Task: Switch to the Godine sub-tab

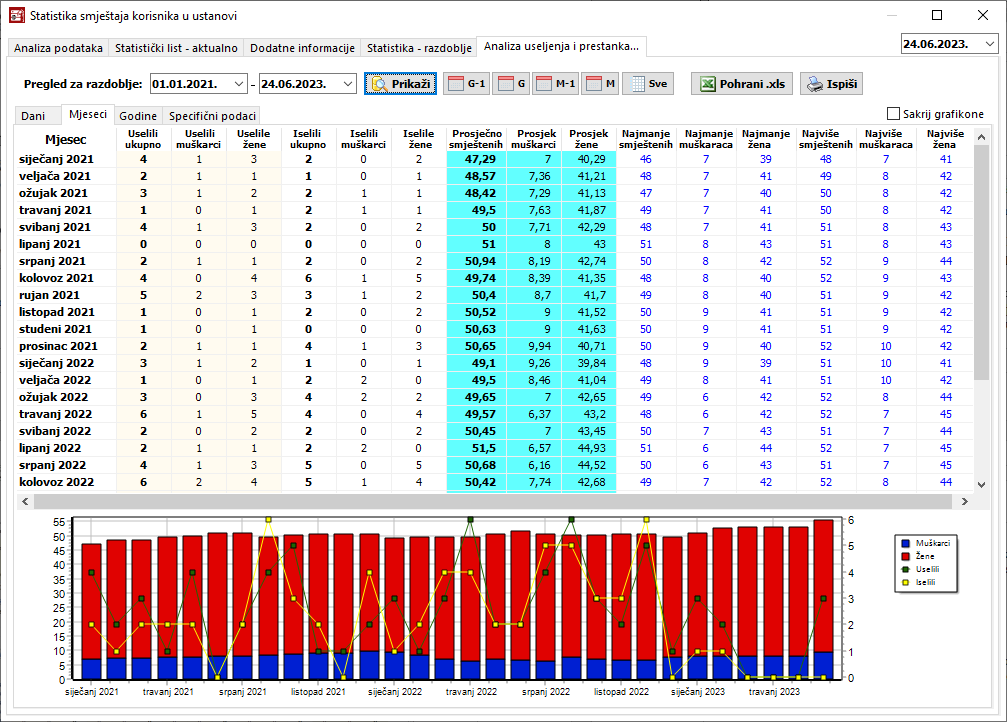Action: [138, 116]
